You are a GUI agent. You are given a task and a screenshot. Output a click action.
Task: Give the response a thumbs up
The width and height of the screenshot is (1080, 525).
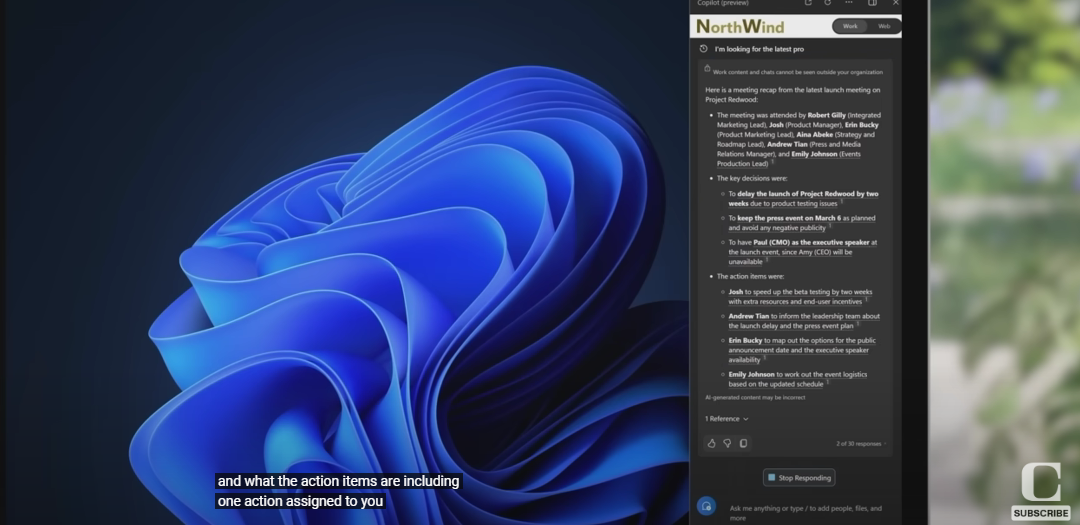[x=712, y=443]
